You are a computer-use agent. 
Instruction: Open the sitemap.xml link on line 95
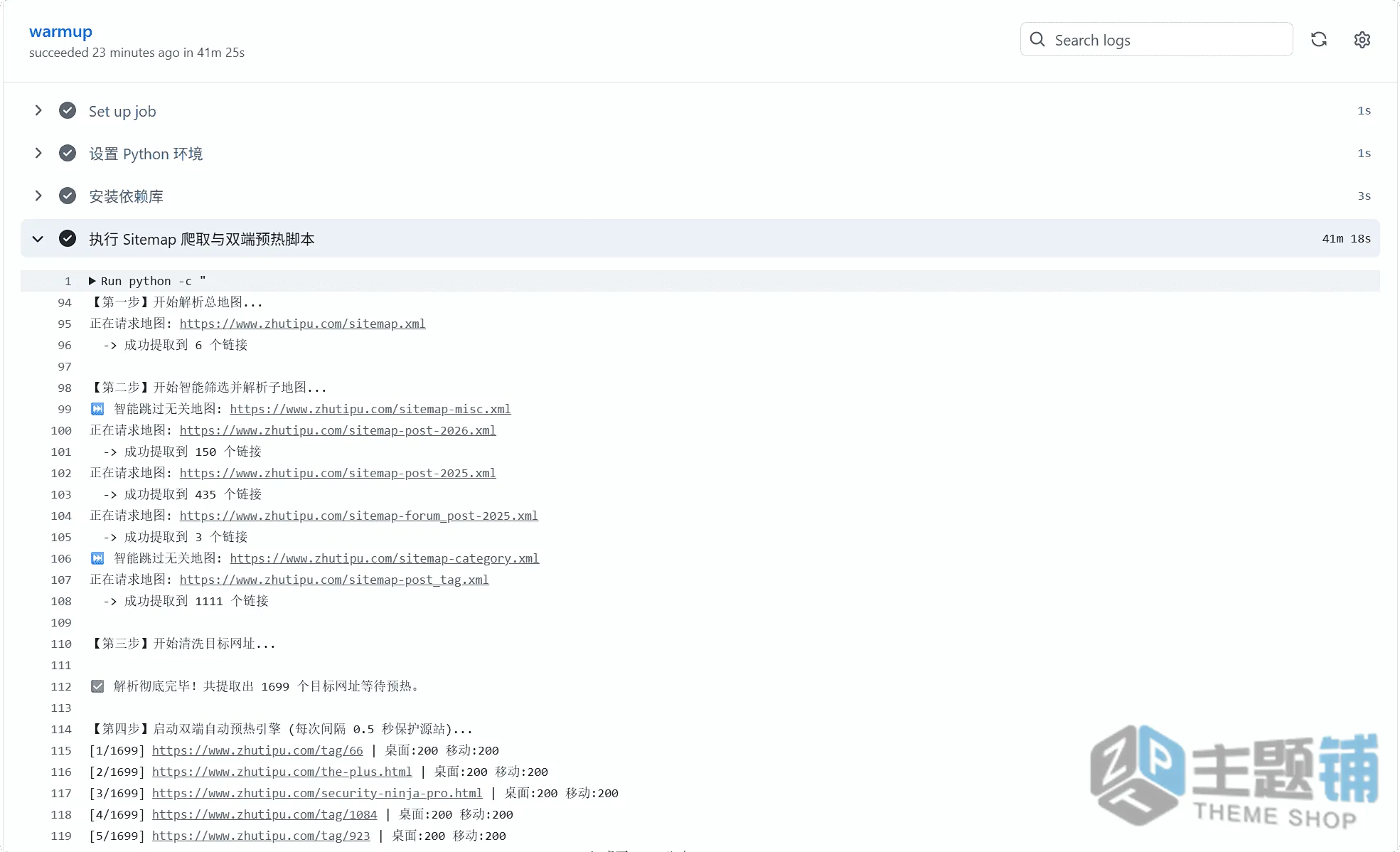tap(302, 324)
